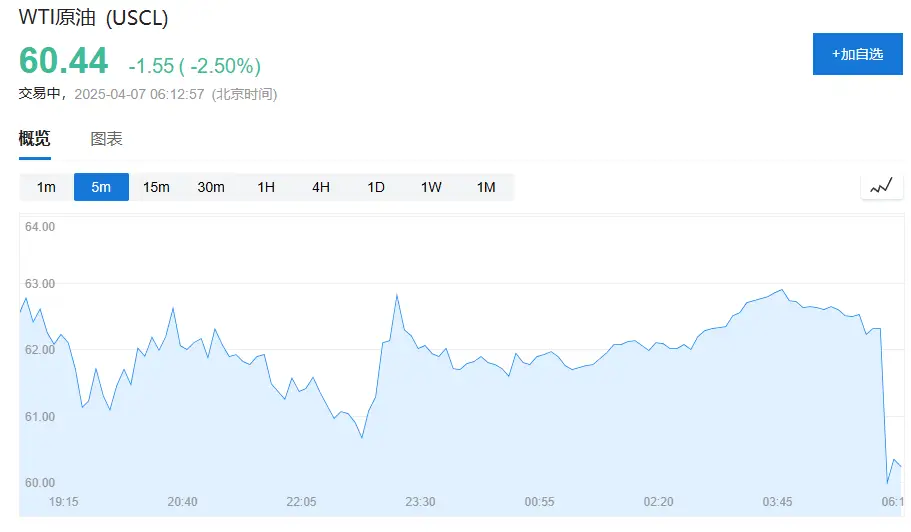
Task: Click the sharp drop's low point at chart end
Action: 887,483
